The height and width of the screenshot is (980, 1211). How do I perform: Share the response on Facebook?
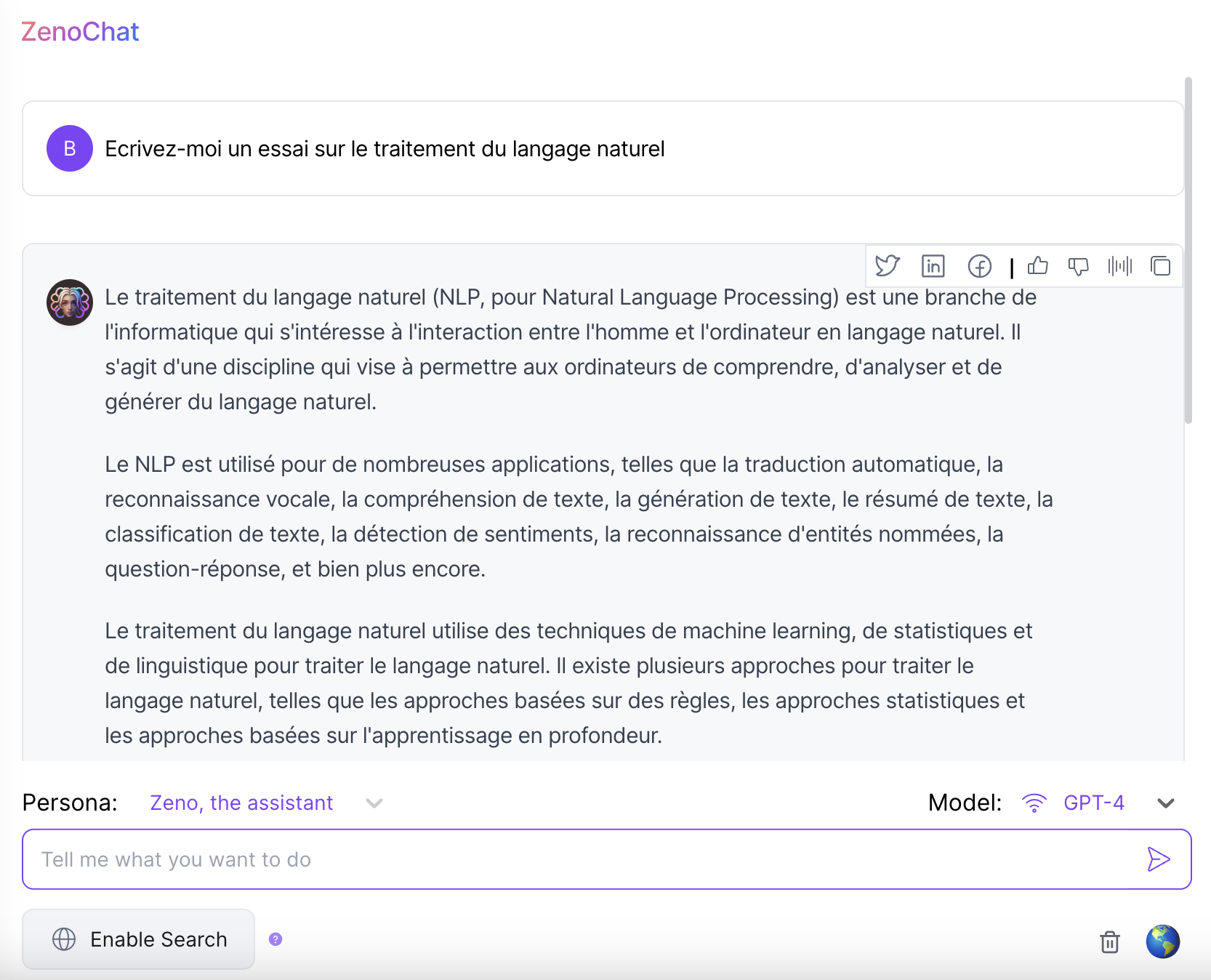[979, 267]
